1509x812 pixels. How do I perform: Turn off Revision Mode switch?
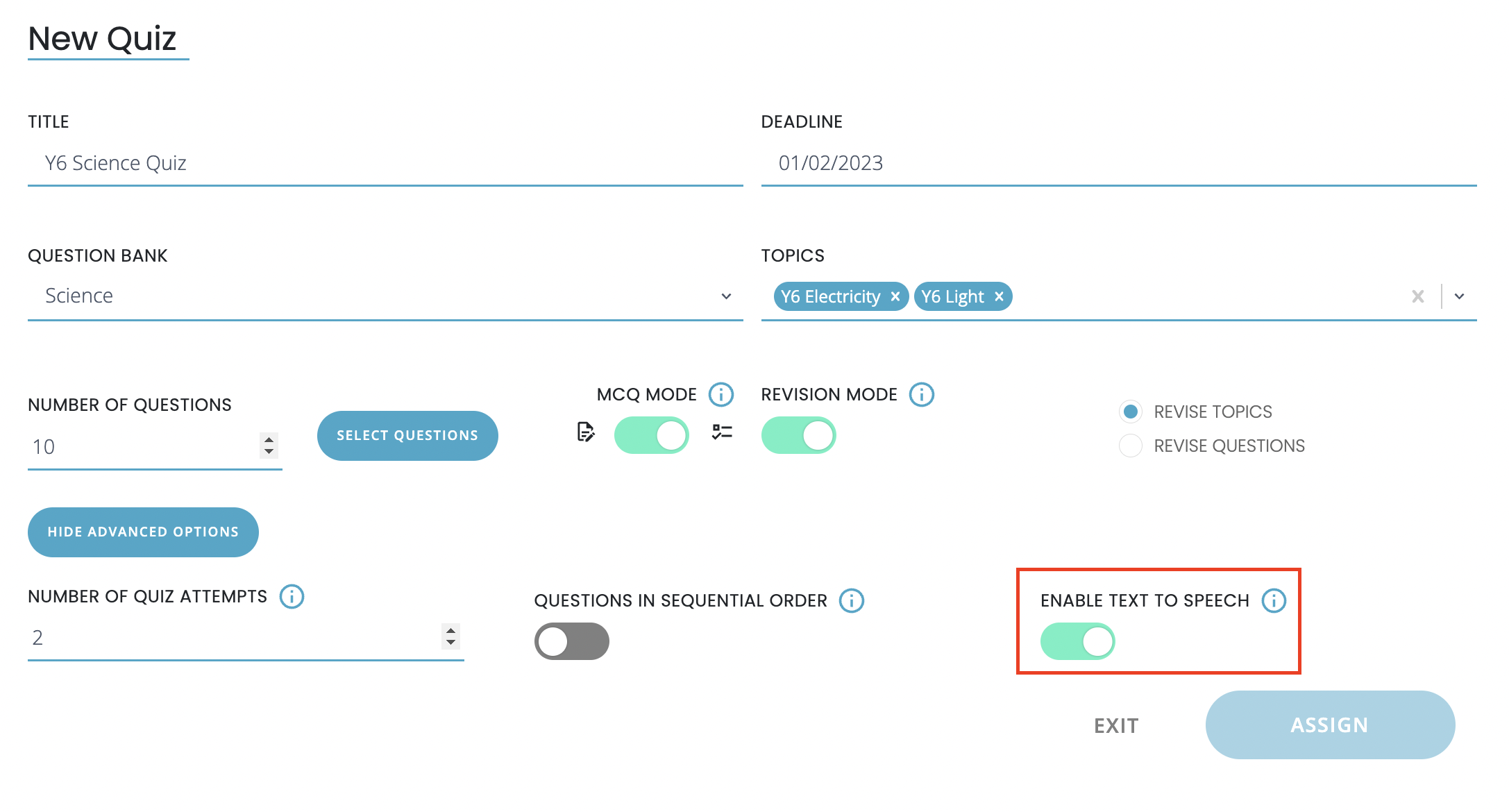(798, 435)
